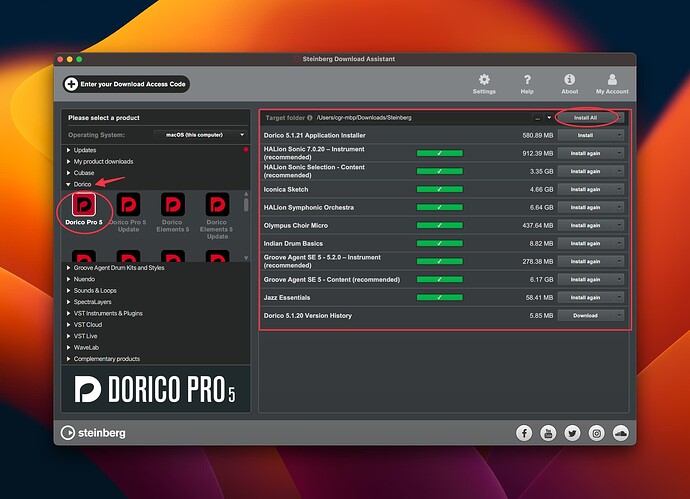Click the browse ellipsis button for Target folder
This screenshot has width=690, height=499.
(x=537, y=117)
